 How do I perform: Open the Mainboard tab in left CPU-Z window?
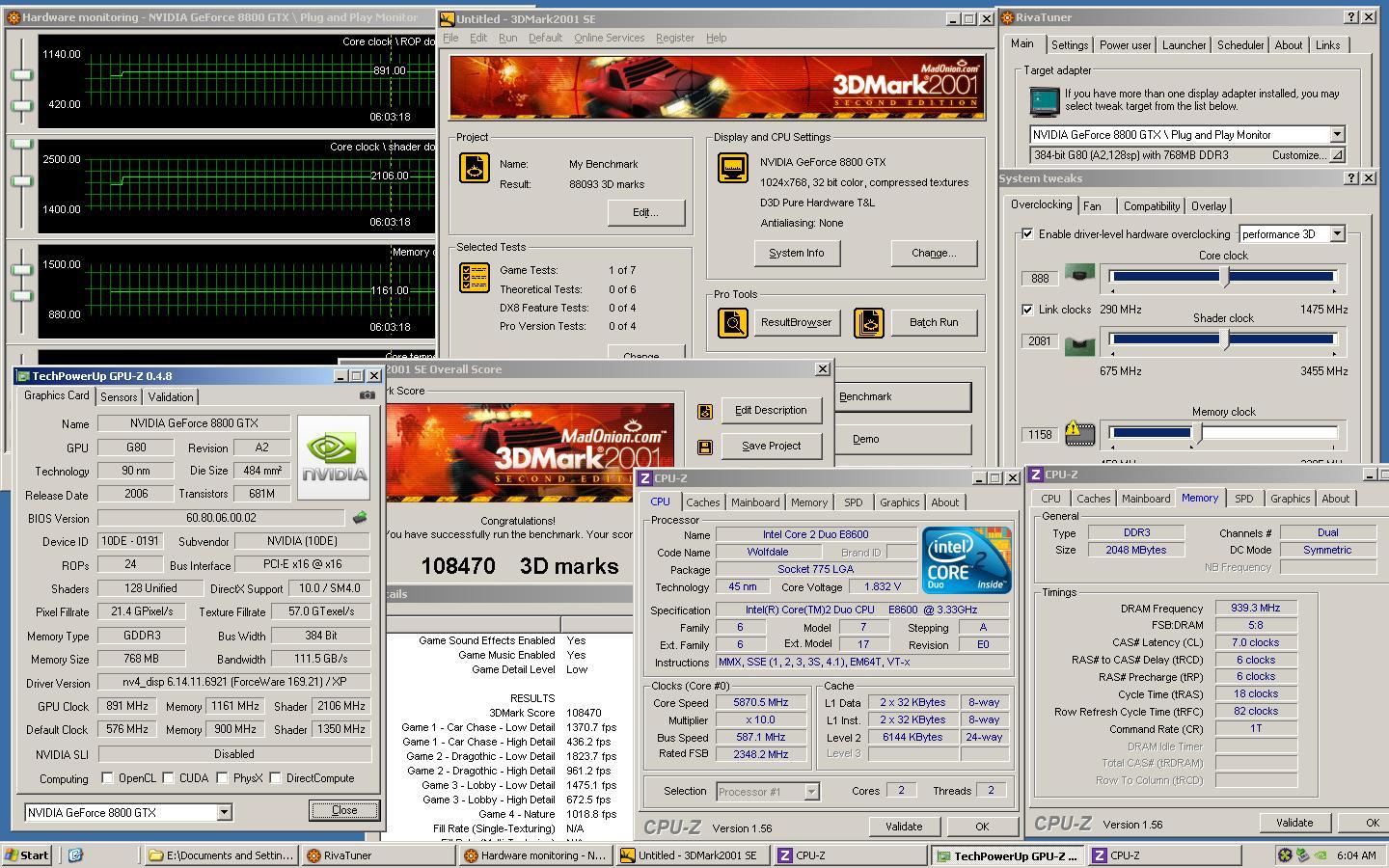coord(755,502)
